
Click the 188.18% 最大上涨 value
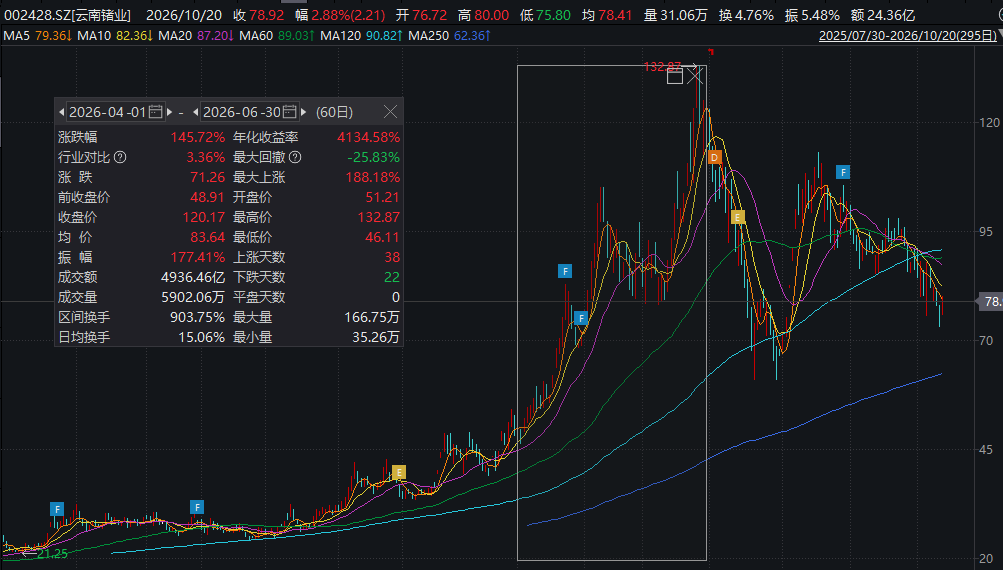coord(373,177)
